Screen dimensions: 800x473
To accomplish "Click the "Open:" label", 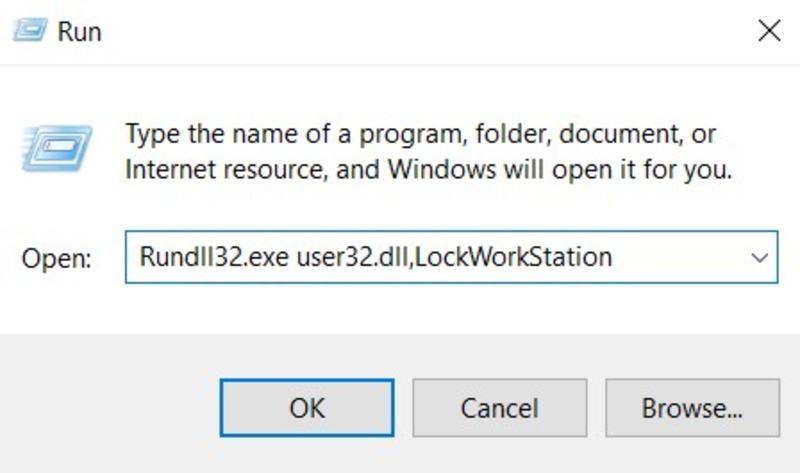I will [57, 258].
